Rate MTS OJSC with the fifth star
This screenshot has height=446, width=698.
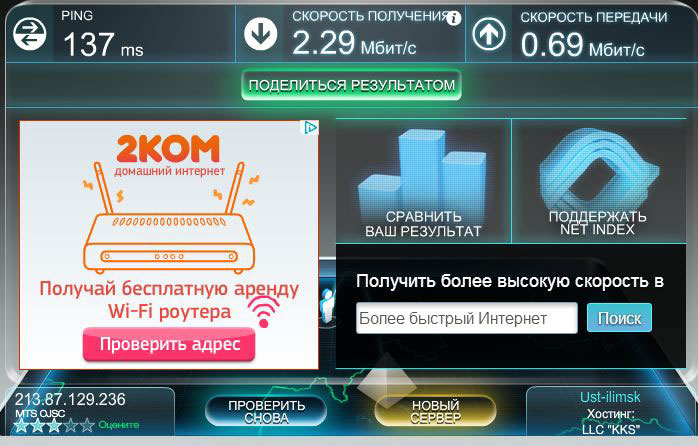(87, 426)
